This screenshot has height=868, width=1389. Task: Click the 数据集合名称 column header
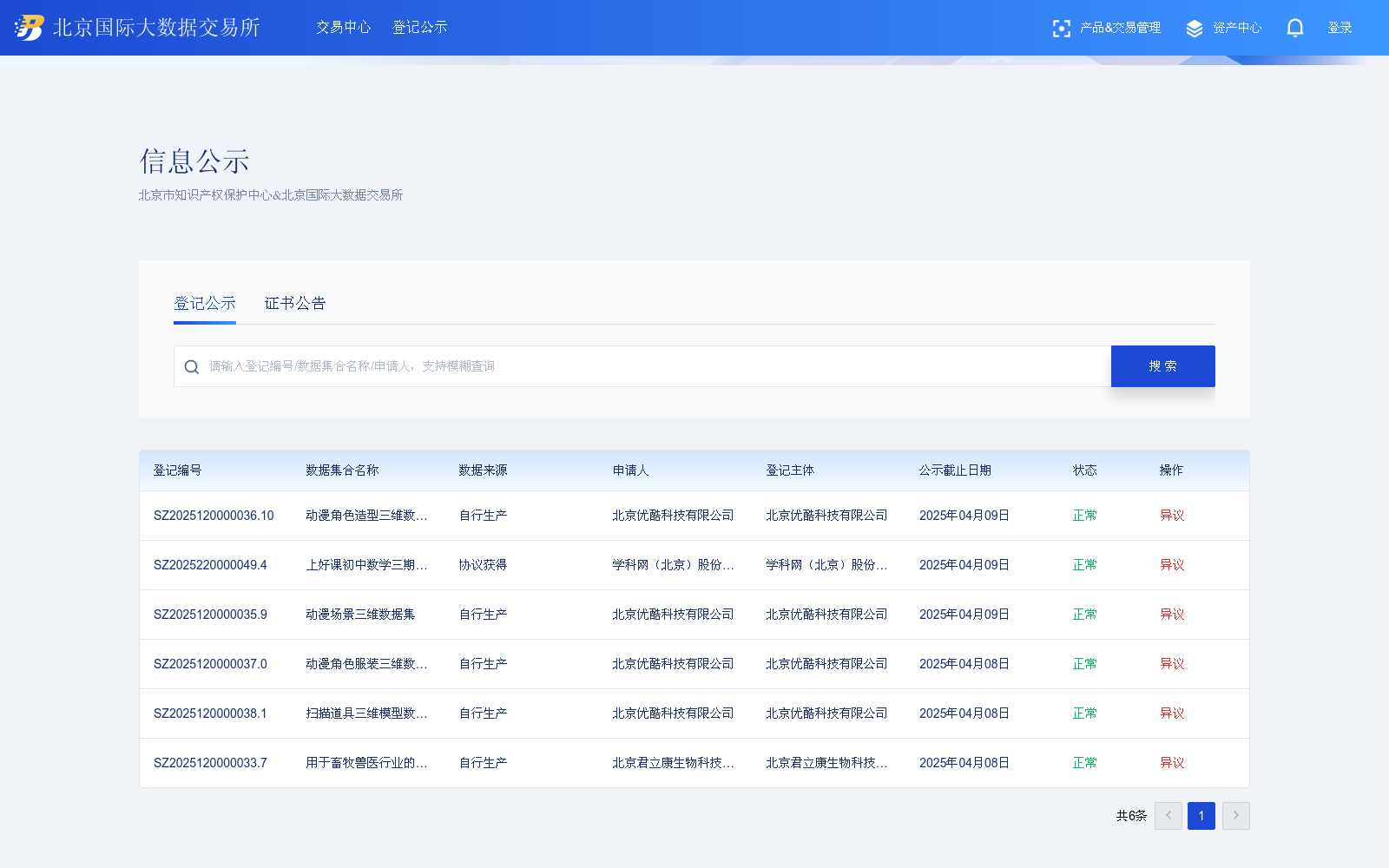pyautogui.click(x=342, y=470)
